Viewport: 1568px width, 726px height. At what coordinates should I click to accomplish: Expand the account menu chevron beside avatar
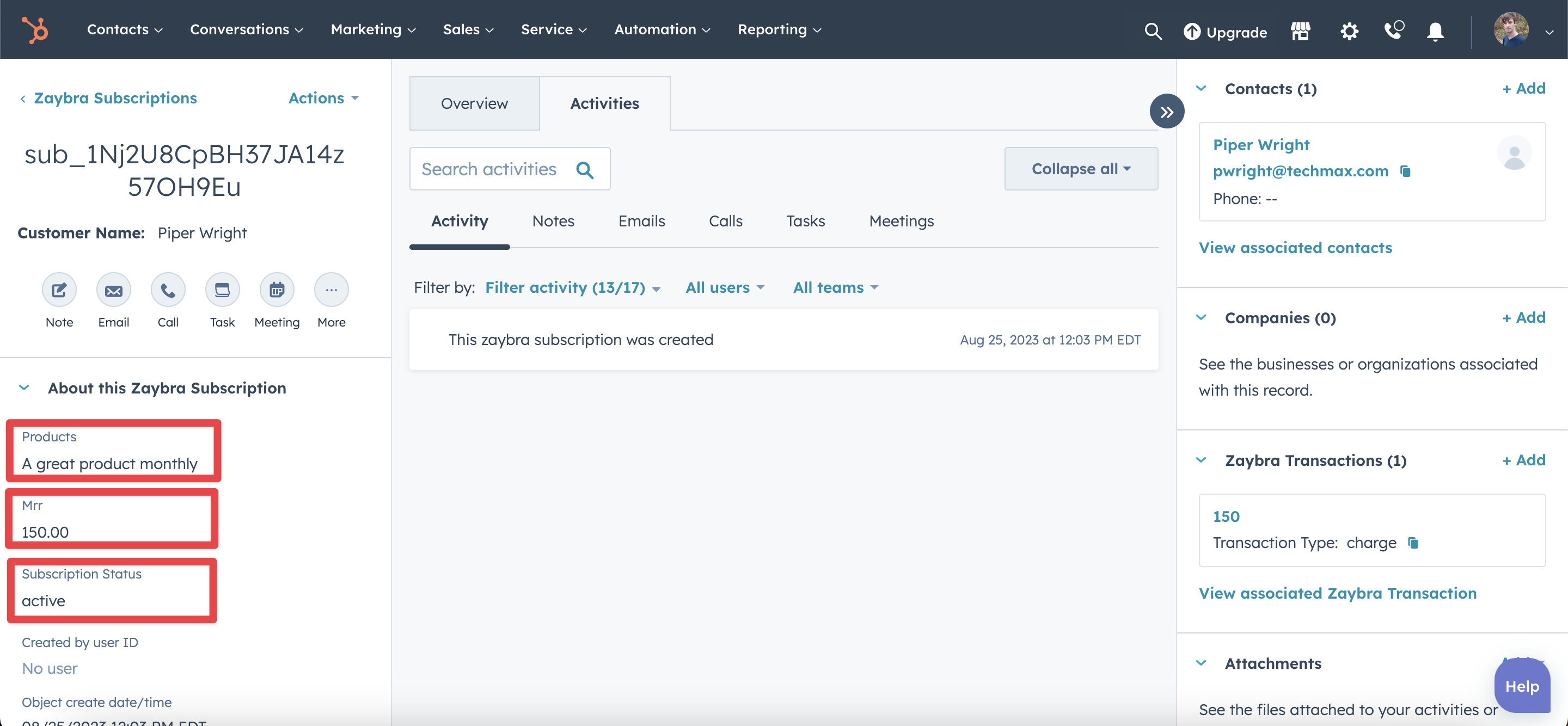pyautogui.click(x=1549, y=32)
